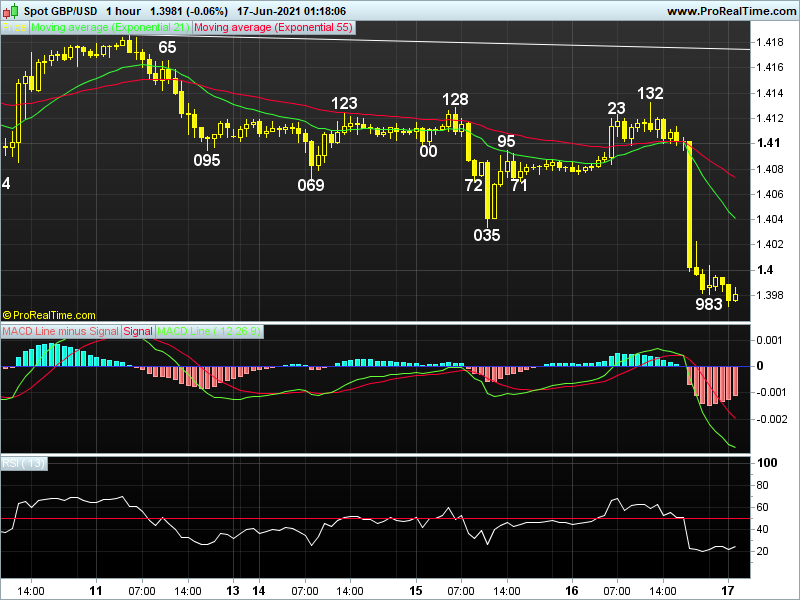
Task: Click the 983 low annotation
Action: pos(709,305)
